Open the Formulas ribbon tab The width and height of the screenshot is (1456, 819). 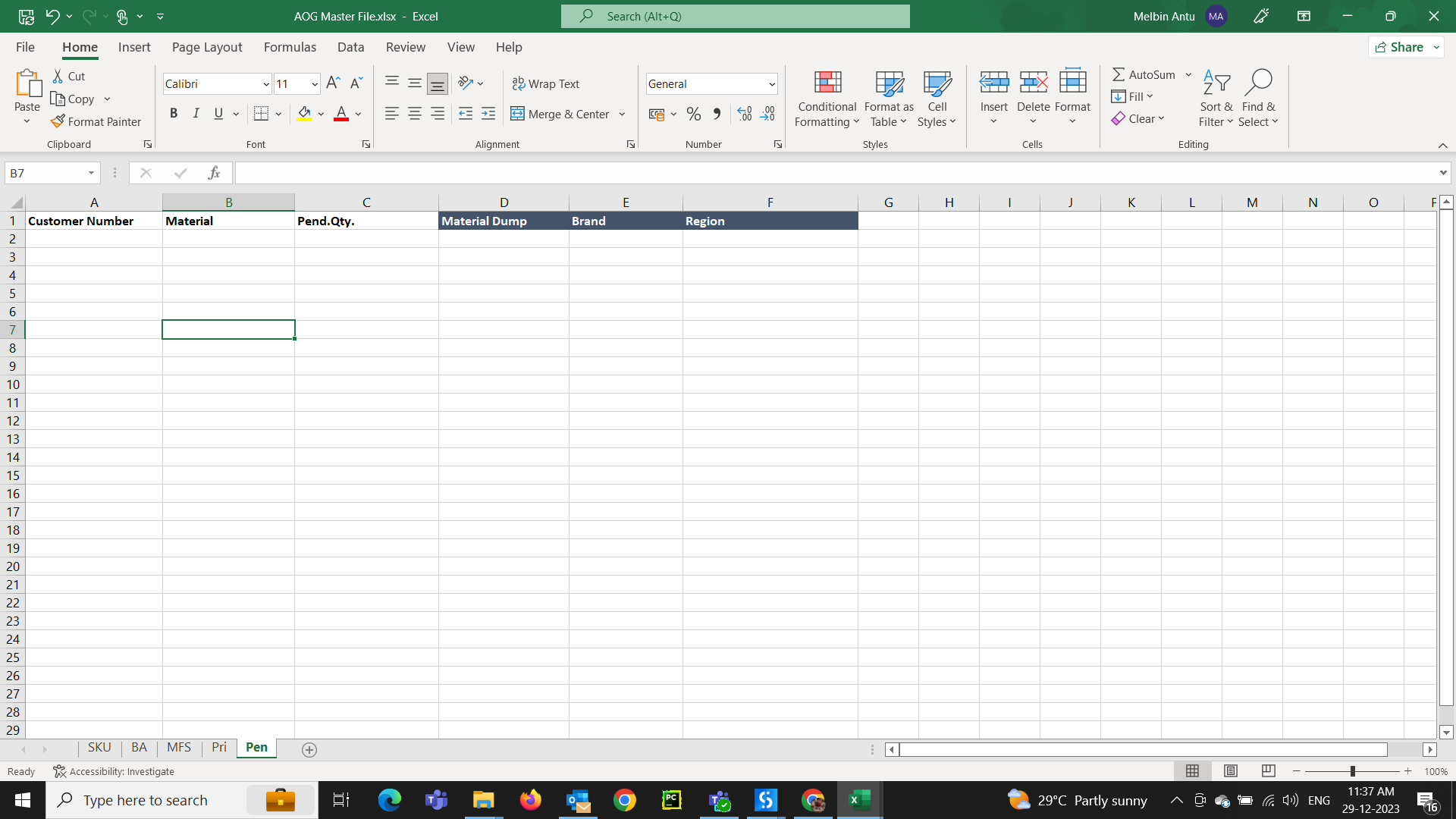(x=290, y=47)
